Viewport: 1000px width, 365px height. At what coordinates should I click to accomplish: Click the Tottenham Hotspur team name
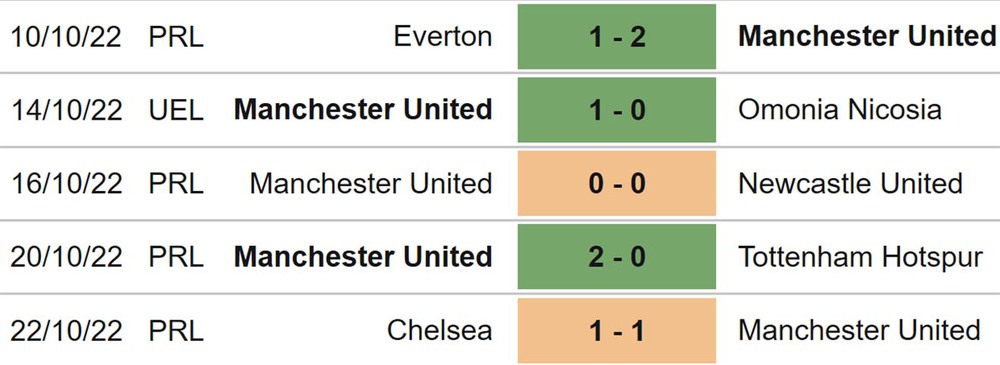860,257
